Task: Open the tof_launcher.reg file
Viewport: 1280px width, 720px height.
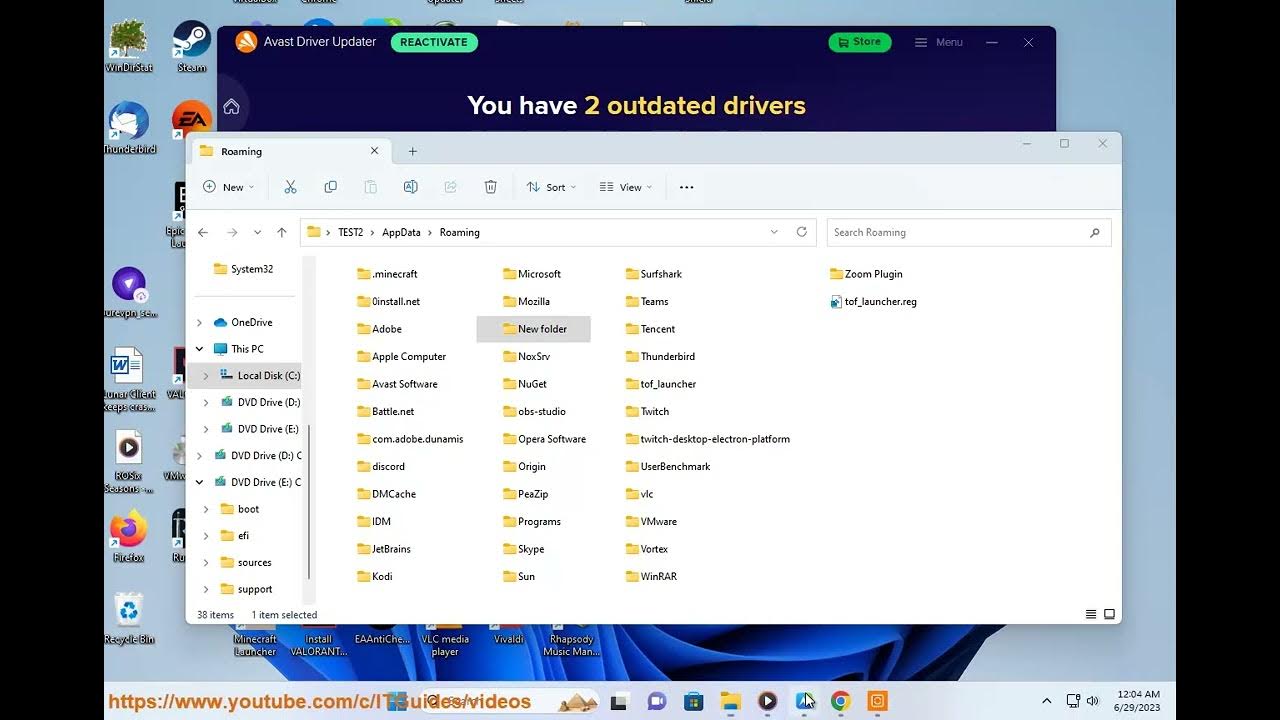Action: pos(873,301)
